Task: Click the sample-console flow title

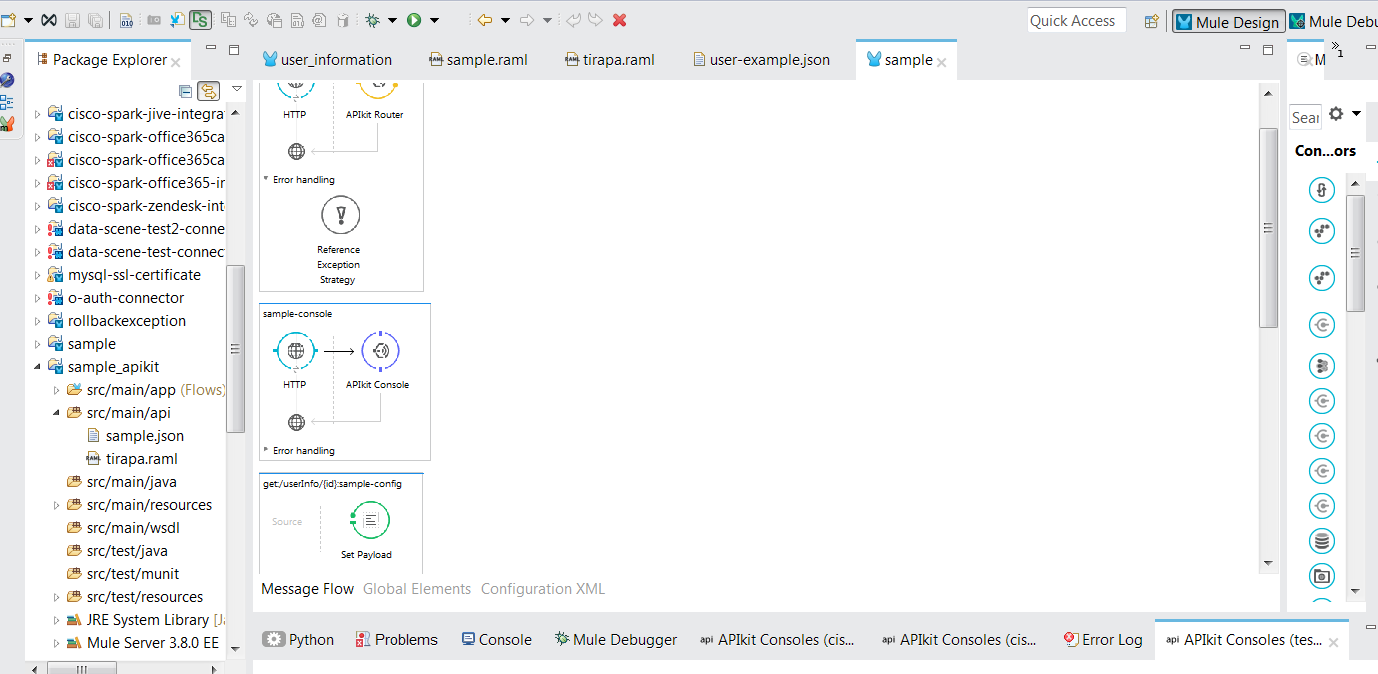Action: (x=297, y=314)
